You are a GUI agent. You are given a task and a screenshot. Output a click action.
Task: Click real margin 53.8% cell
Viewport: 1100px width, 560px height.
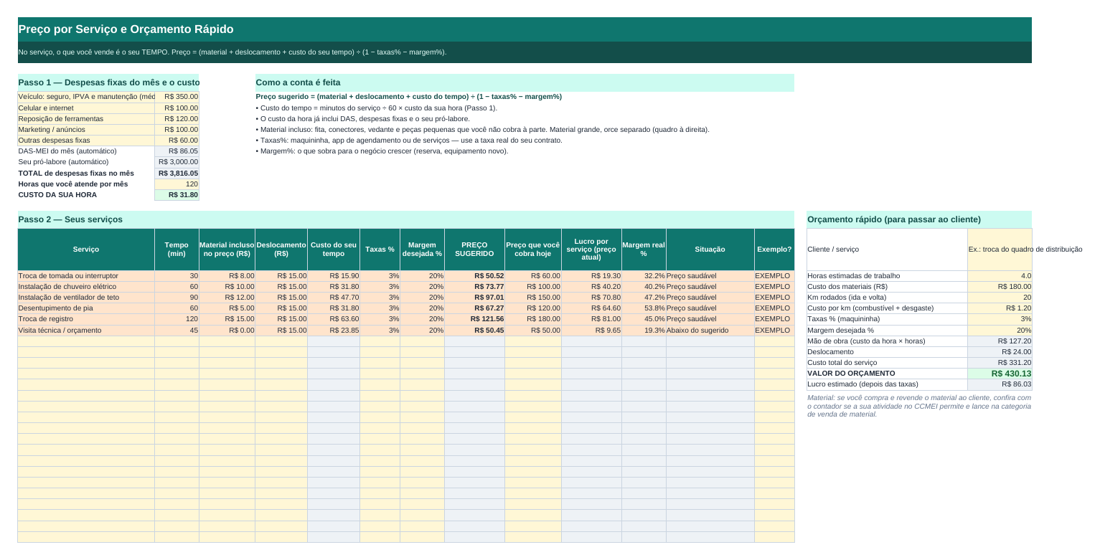pyautogui.click(x=643, y=308)
